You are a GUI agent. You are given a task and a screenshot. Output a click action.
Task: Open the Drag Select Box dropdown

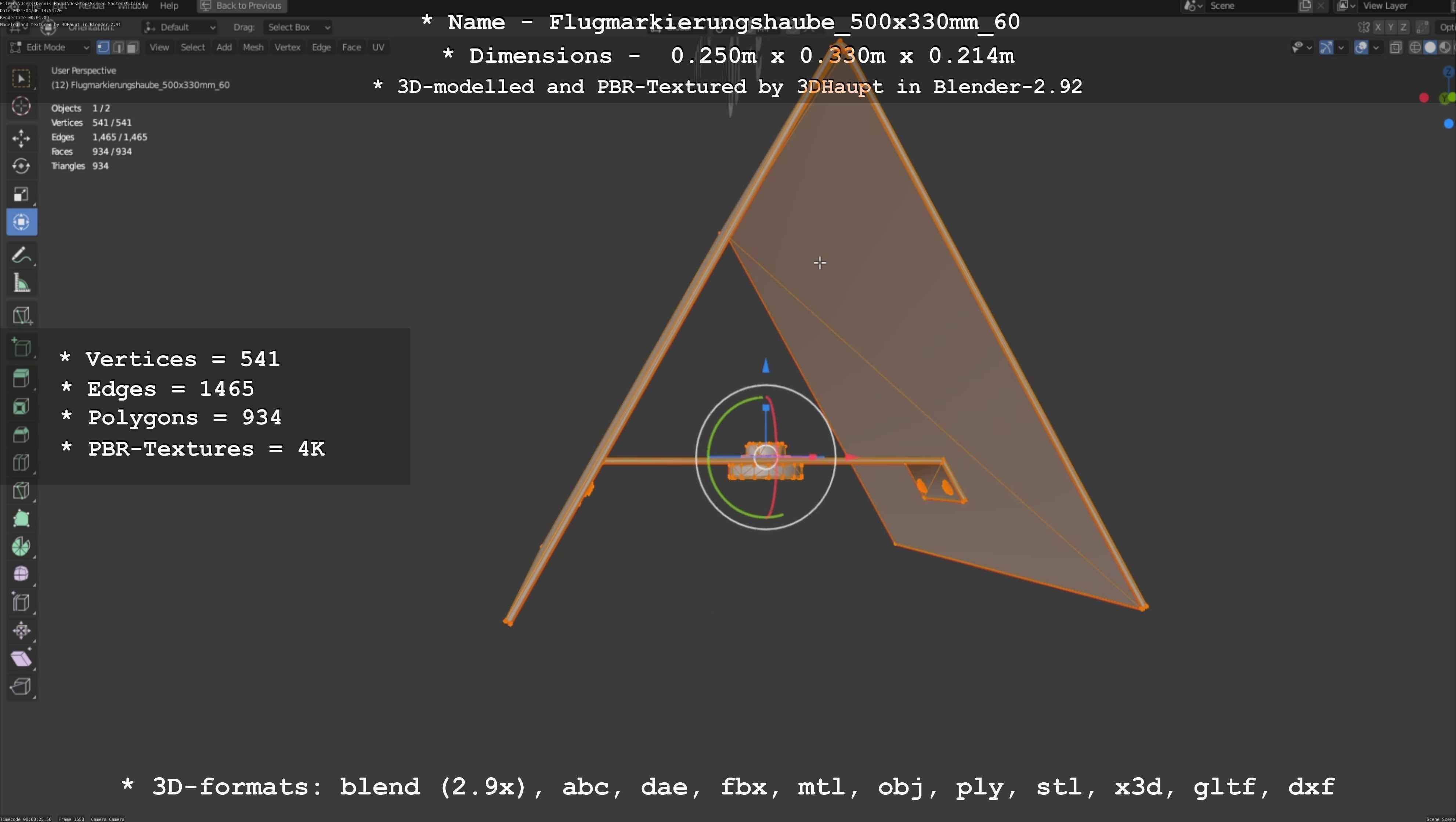tap(298, 27)
